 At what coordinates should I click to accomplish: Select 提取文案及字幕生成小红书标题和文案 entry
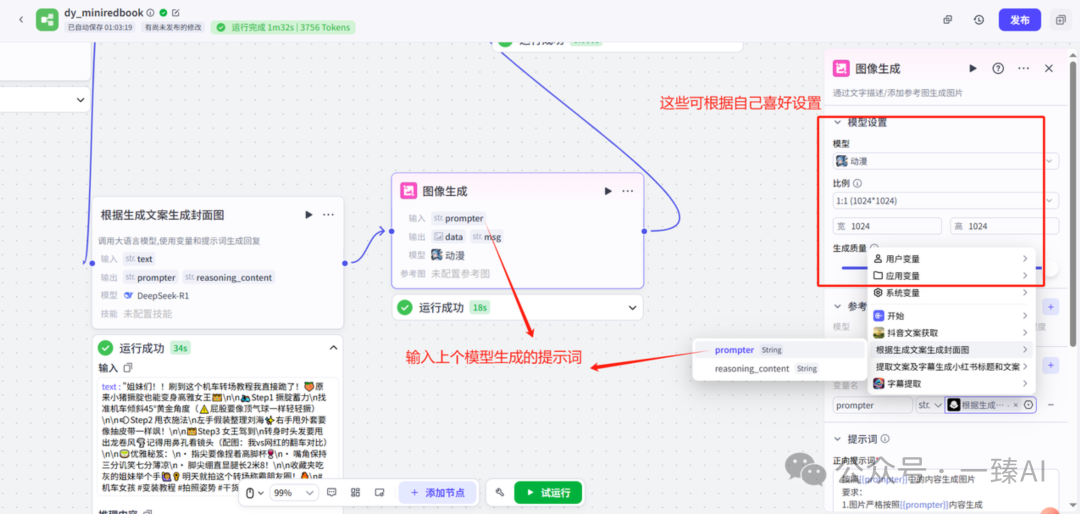coord(951,367)
